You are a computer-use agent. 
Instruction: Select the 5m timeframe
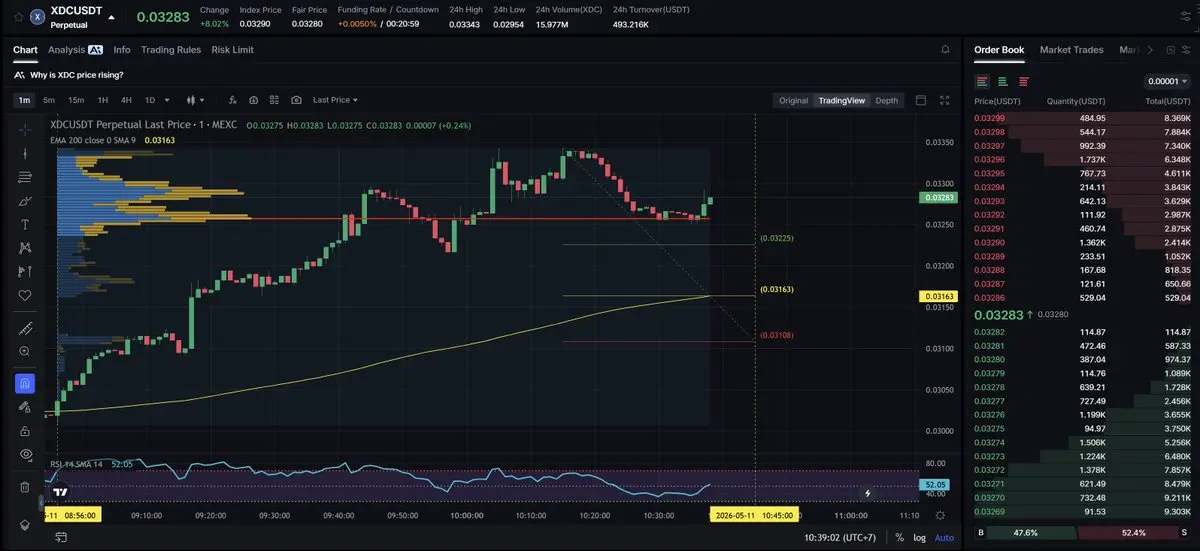click(48, 100)
